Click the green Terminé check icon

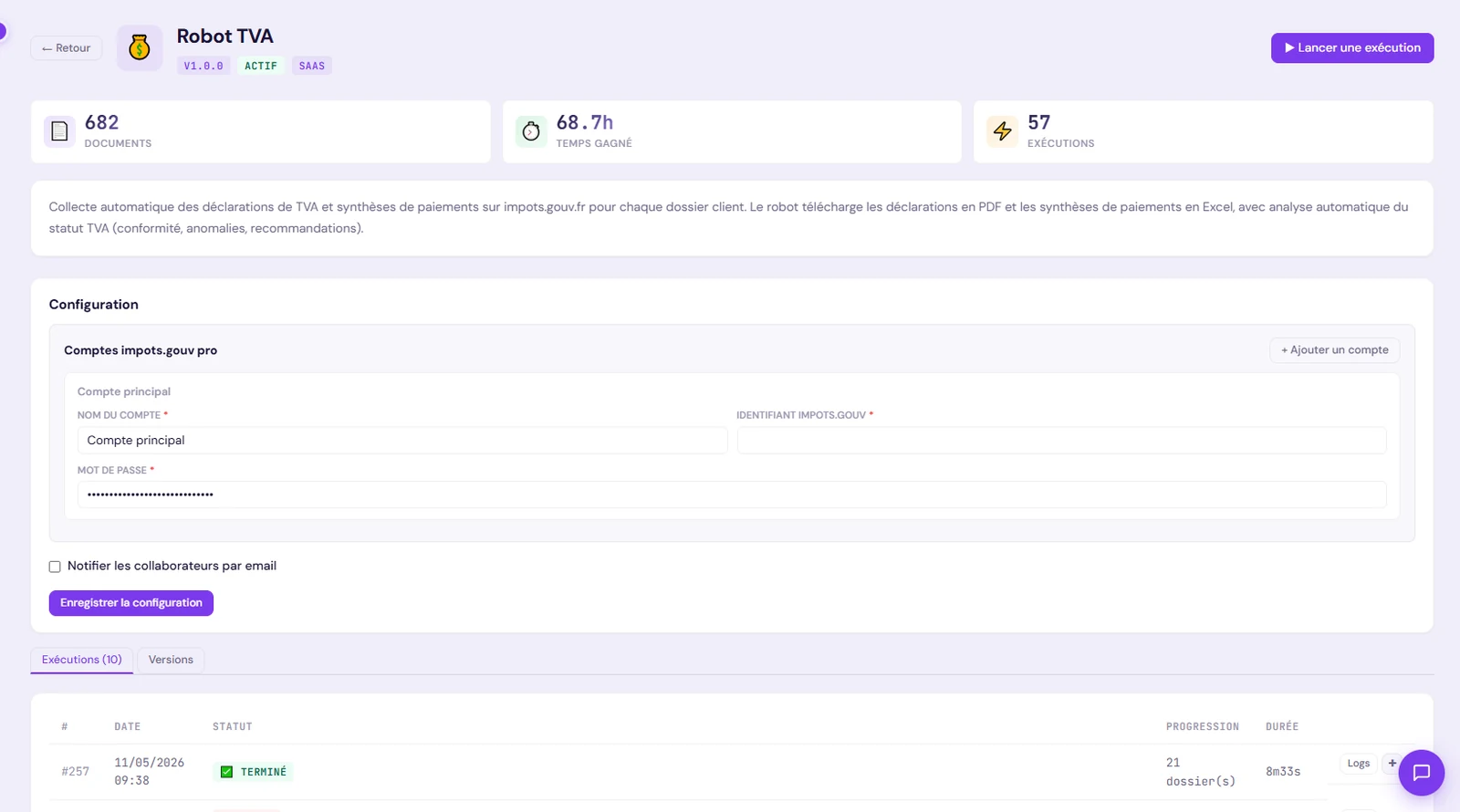(x=227, y=772)
